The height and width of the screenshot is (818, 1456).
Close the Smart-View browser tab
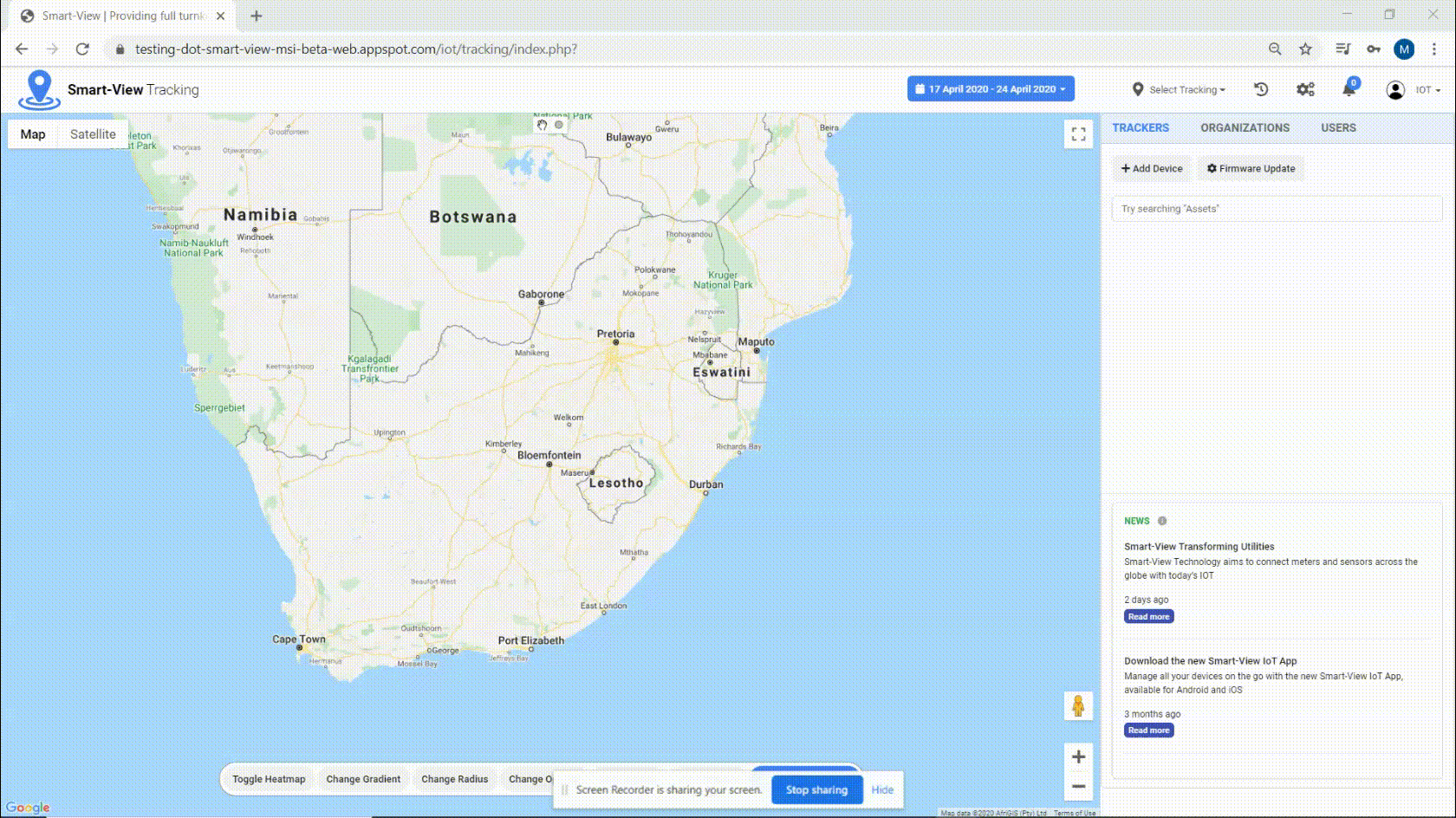[x=220, y=16]
